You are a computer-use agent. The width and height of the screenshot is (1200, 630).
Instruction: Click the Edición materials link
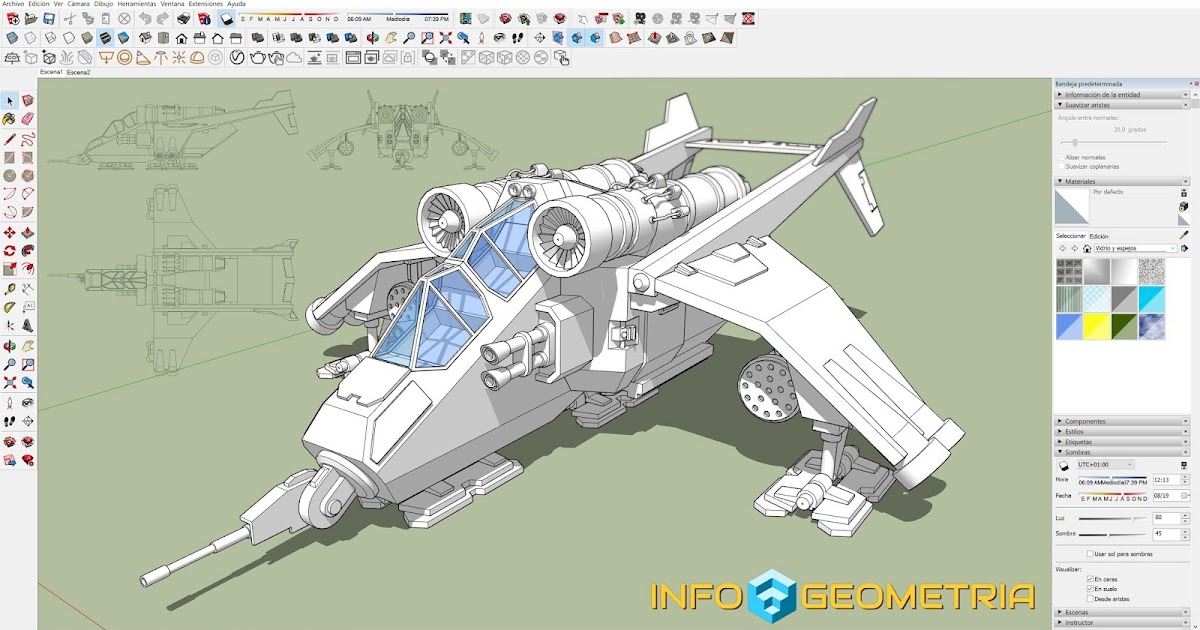[1099, 237]
